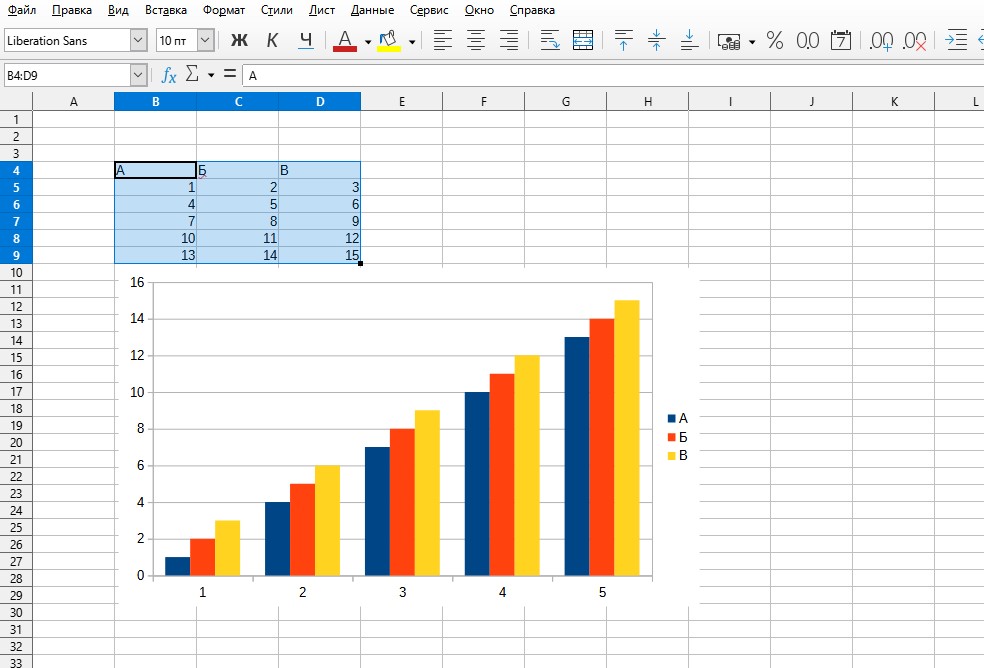Select column H by its header
Screen dimensions: 984x668
click(x=648, y=101)
